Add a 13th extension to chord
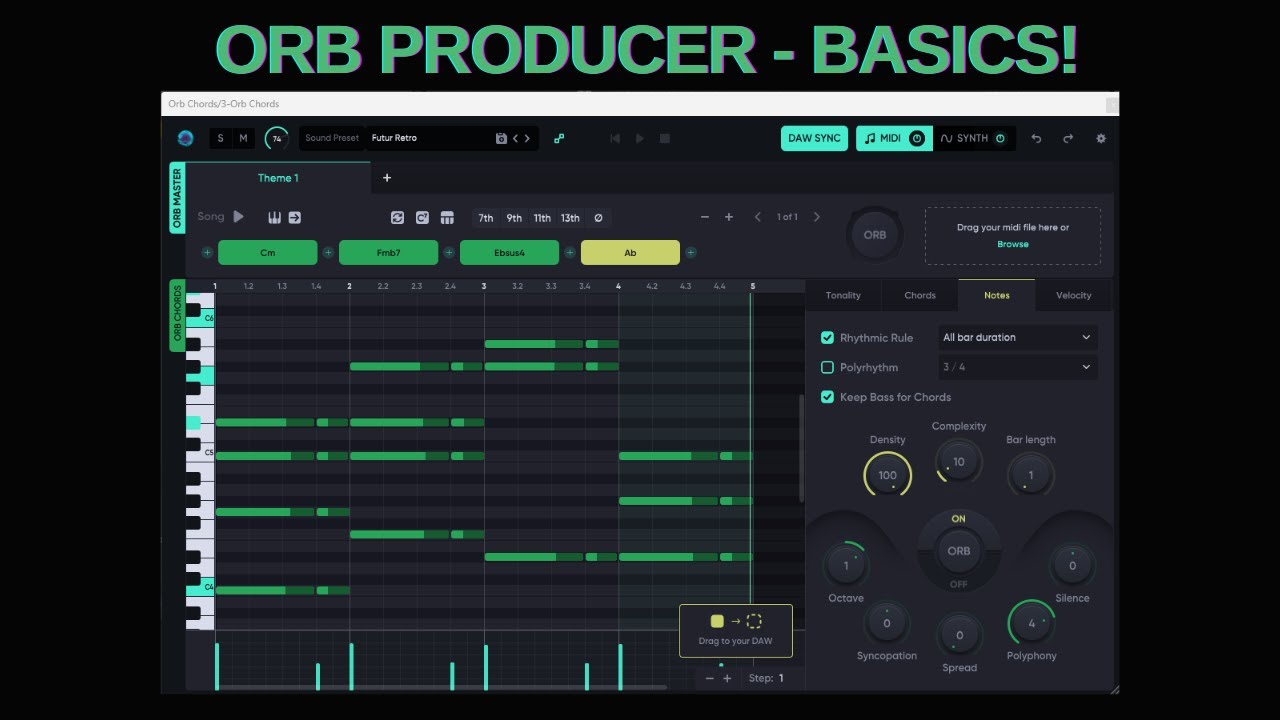 pos(570,217)
